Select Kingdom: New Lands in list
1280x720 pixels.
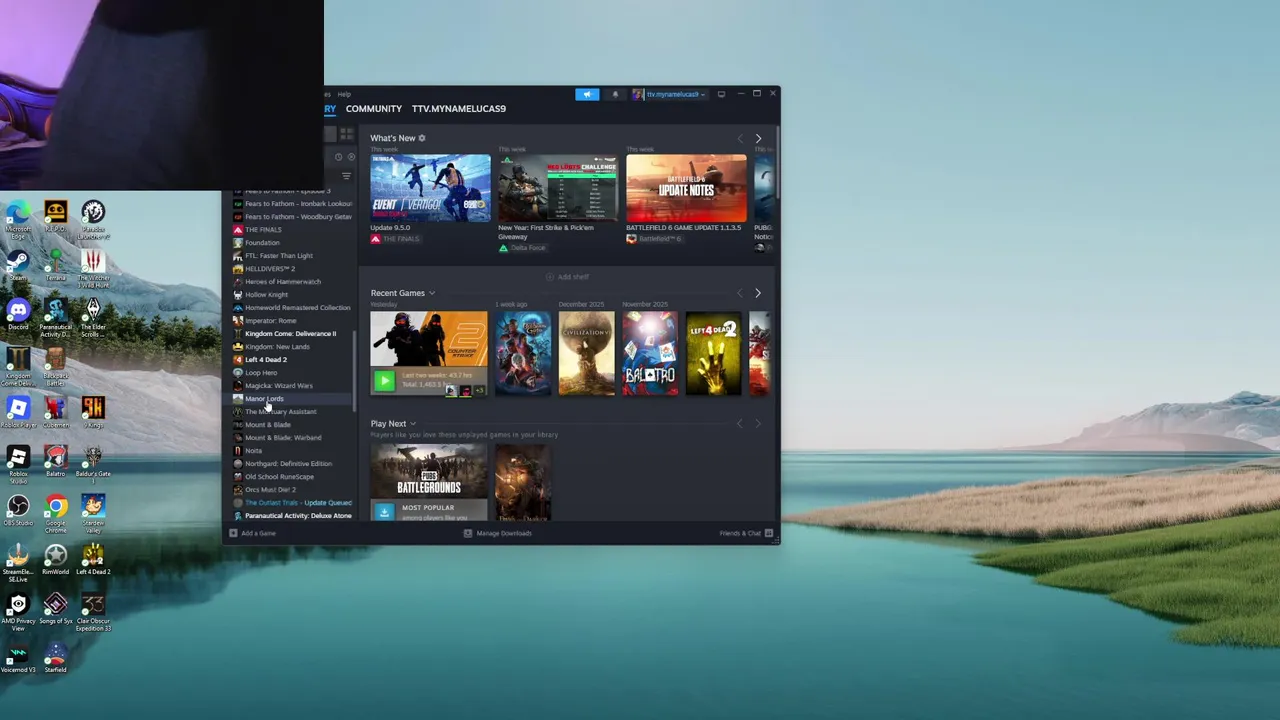[x=294, y=347]
